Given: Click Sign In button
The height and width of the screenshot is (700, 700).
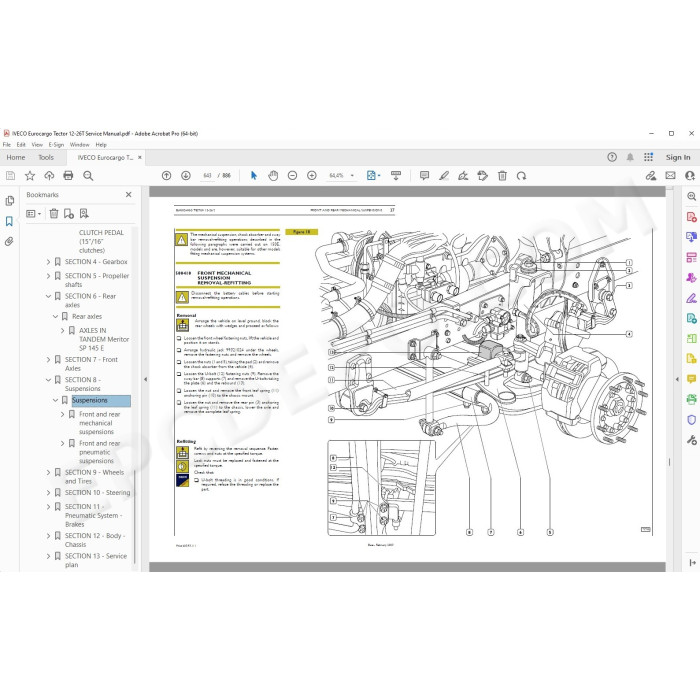Looking at the screenshot, I should click(x=678, y=157).
